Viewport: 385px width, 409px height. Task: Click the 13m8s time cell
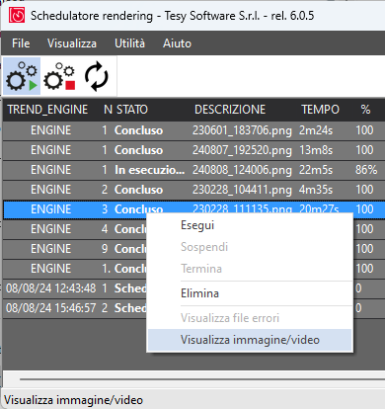pos(315,150)
